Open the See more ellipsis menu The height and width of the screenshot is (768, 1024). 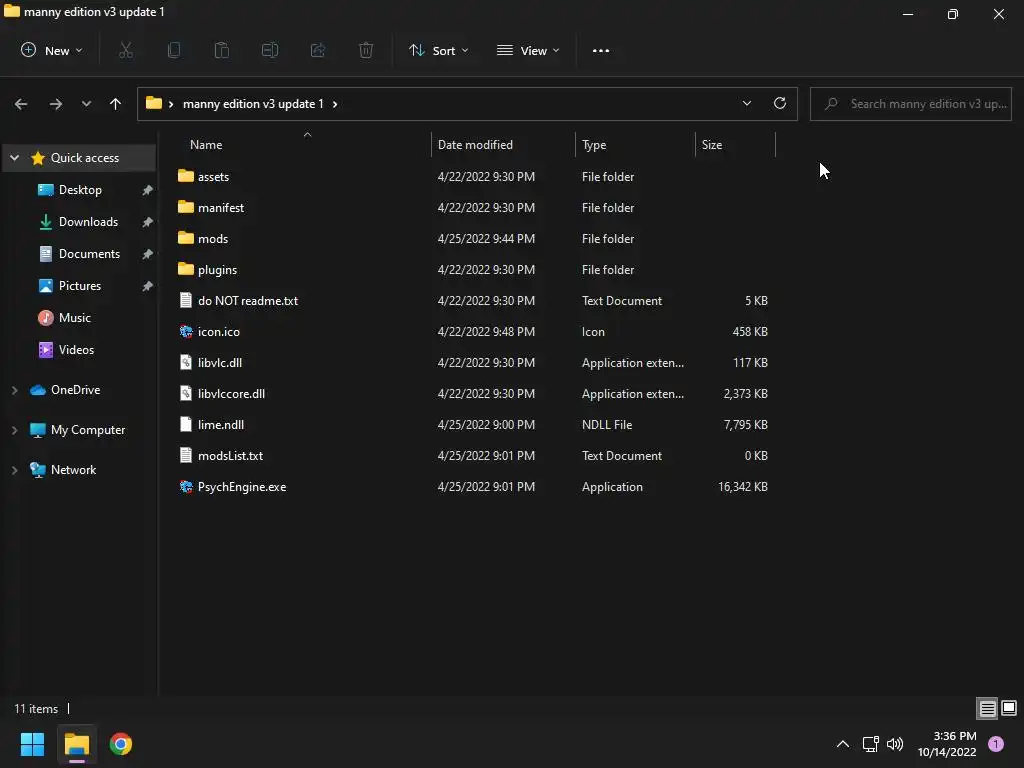coord(601,50)
